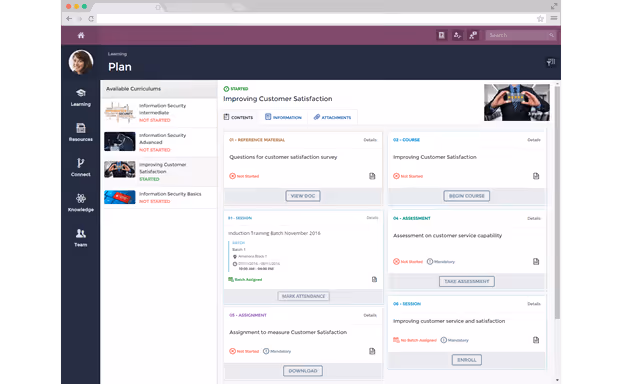Viewport: 620px width, 384px height.
Task: Click the user avatar photo
Action: (x=81, y=62)
